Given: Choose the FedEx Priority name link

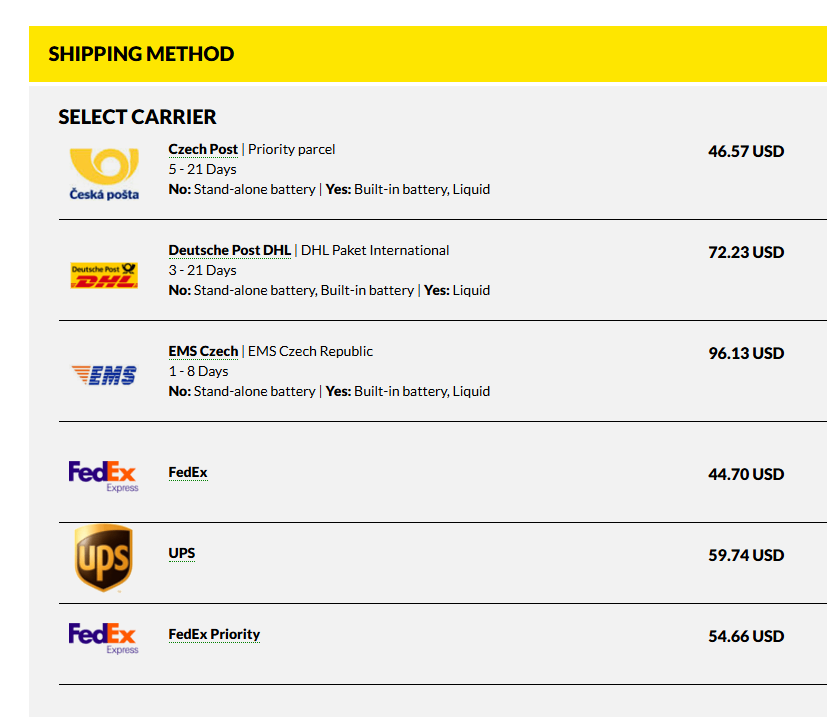Looking at the screenshot, I should tap(214, 634).
